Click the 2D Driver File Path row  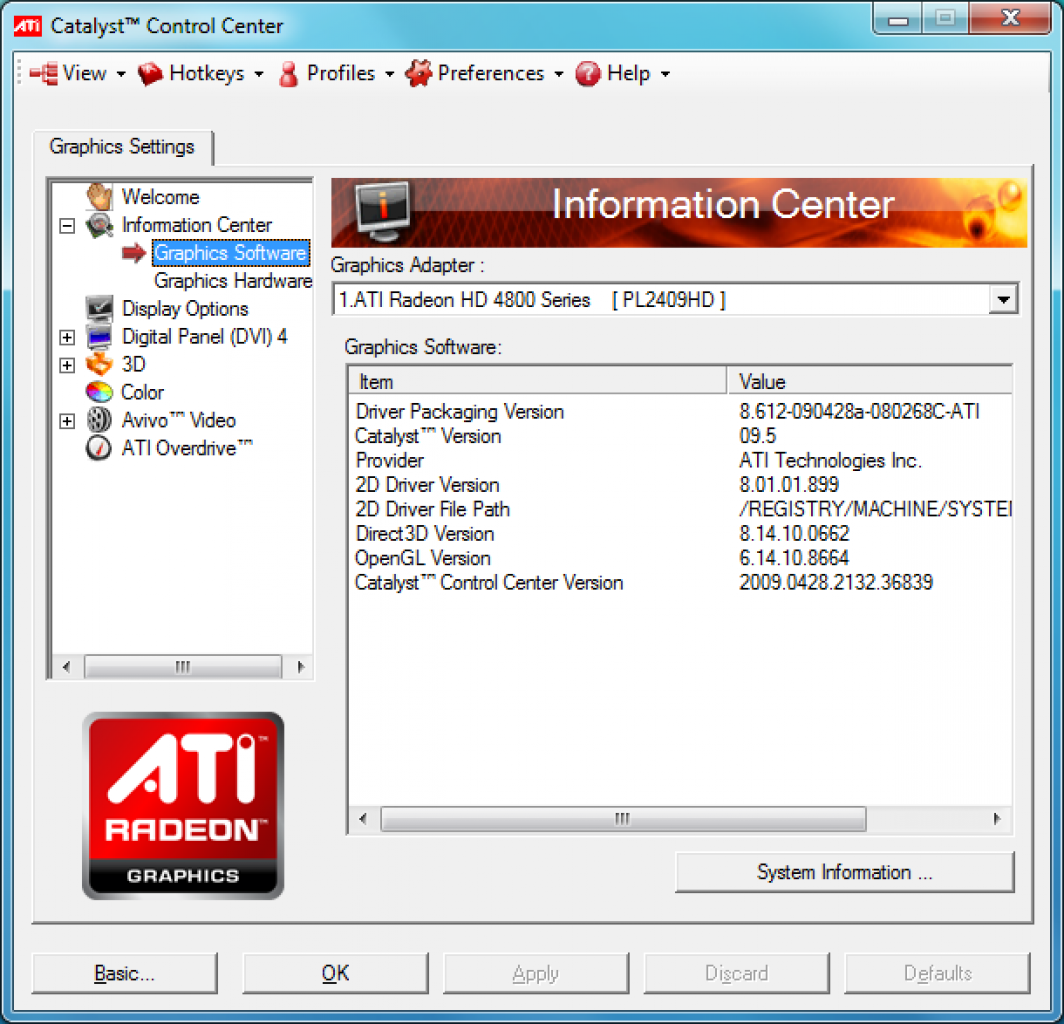681,509
